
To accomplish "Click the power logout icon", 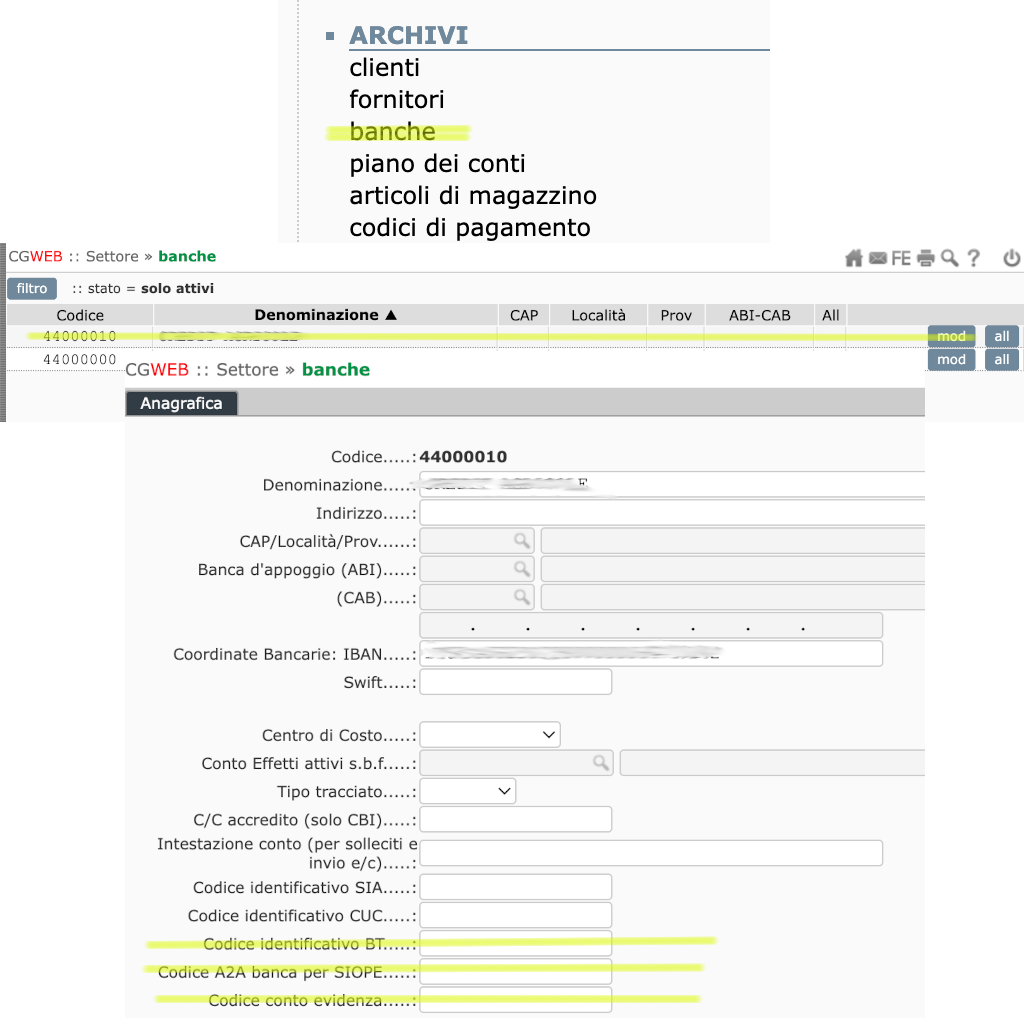I will tap(1012, 258).
